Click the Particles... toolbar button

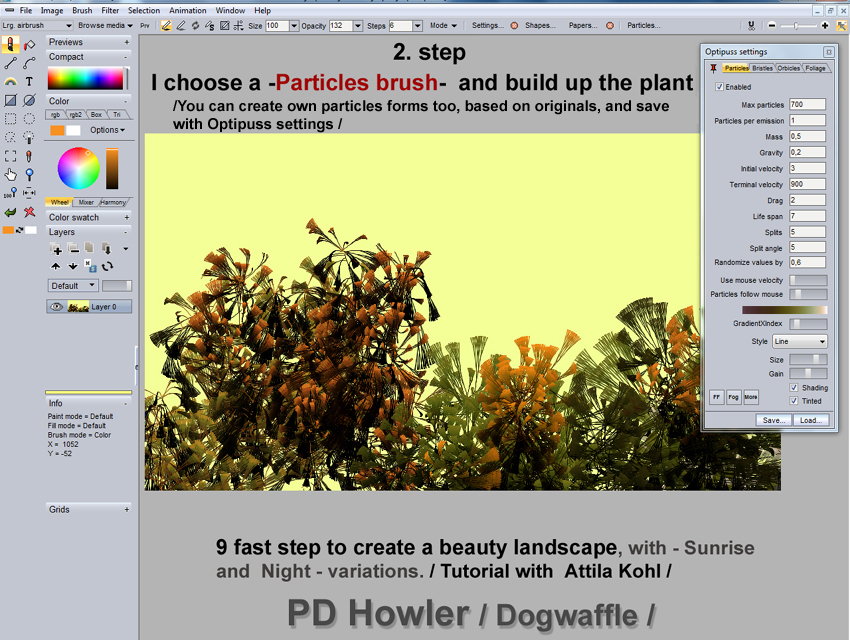click(x=643, y=25)
